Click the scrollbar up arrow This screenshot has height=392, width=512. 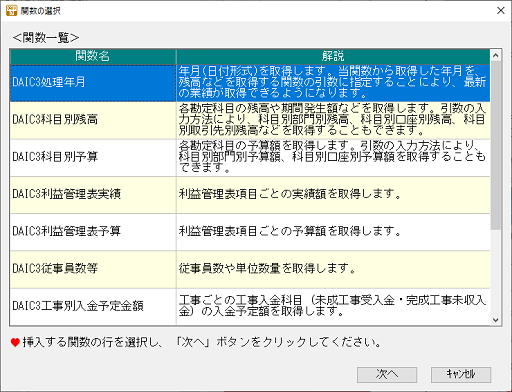[x=496, y=55]
